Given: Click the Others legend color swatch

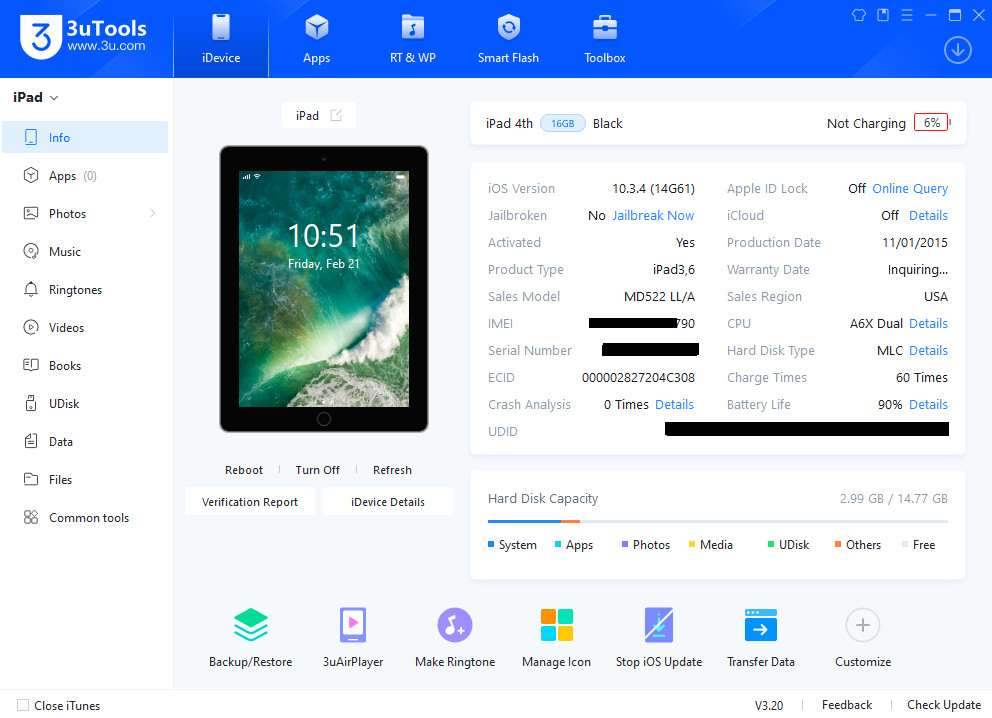Looking at the screenshot, I should [838, 544].
